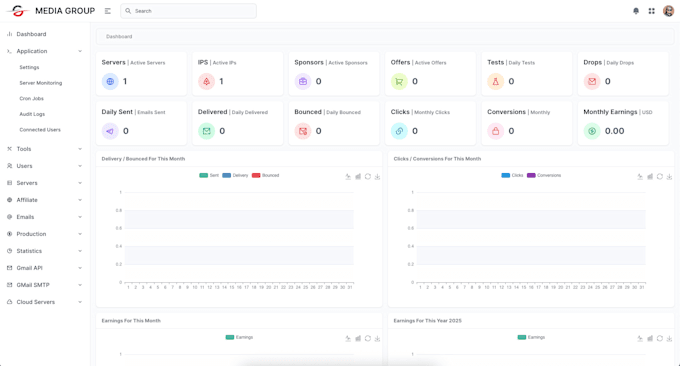
Task: Click the Dashboard breadcrumb link
Action: 119,36
